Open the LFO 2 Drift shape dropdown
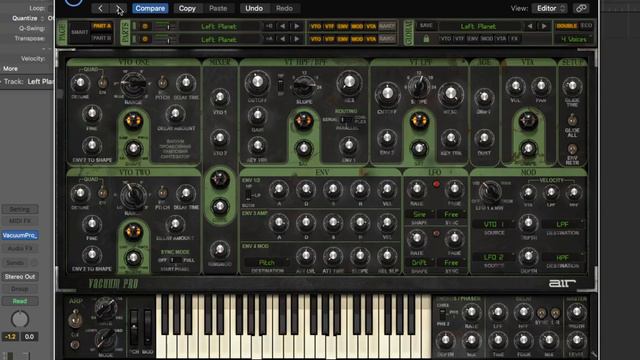Image resolution: width=640 pixels, height=360 pixels. [419, 262]
